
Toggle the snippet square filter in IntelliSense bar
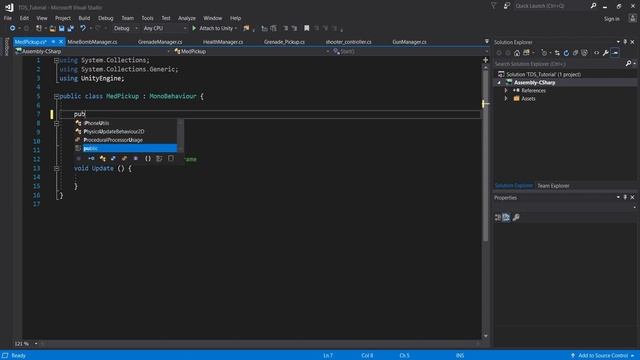pyautogui.click(x=171, y=158)
